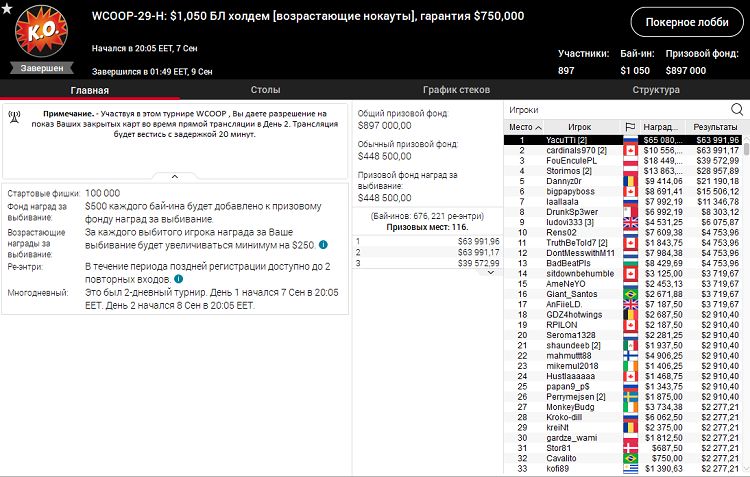Click the players list vertical scrollbar
The height and width of the screenshot is (477, 750).
point(745,300)
